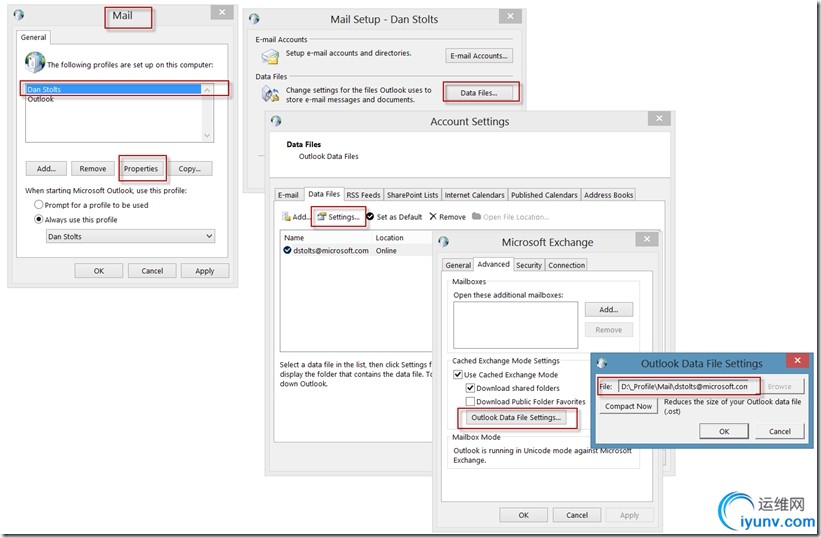Click Outlook Data File Settings title icon
The height and width of the screenshot is (538, 821).
[602, 363]
